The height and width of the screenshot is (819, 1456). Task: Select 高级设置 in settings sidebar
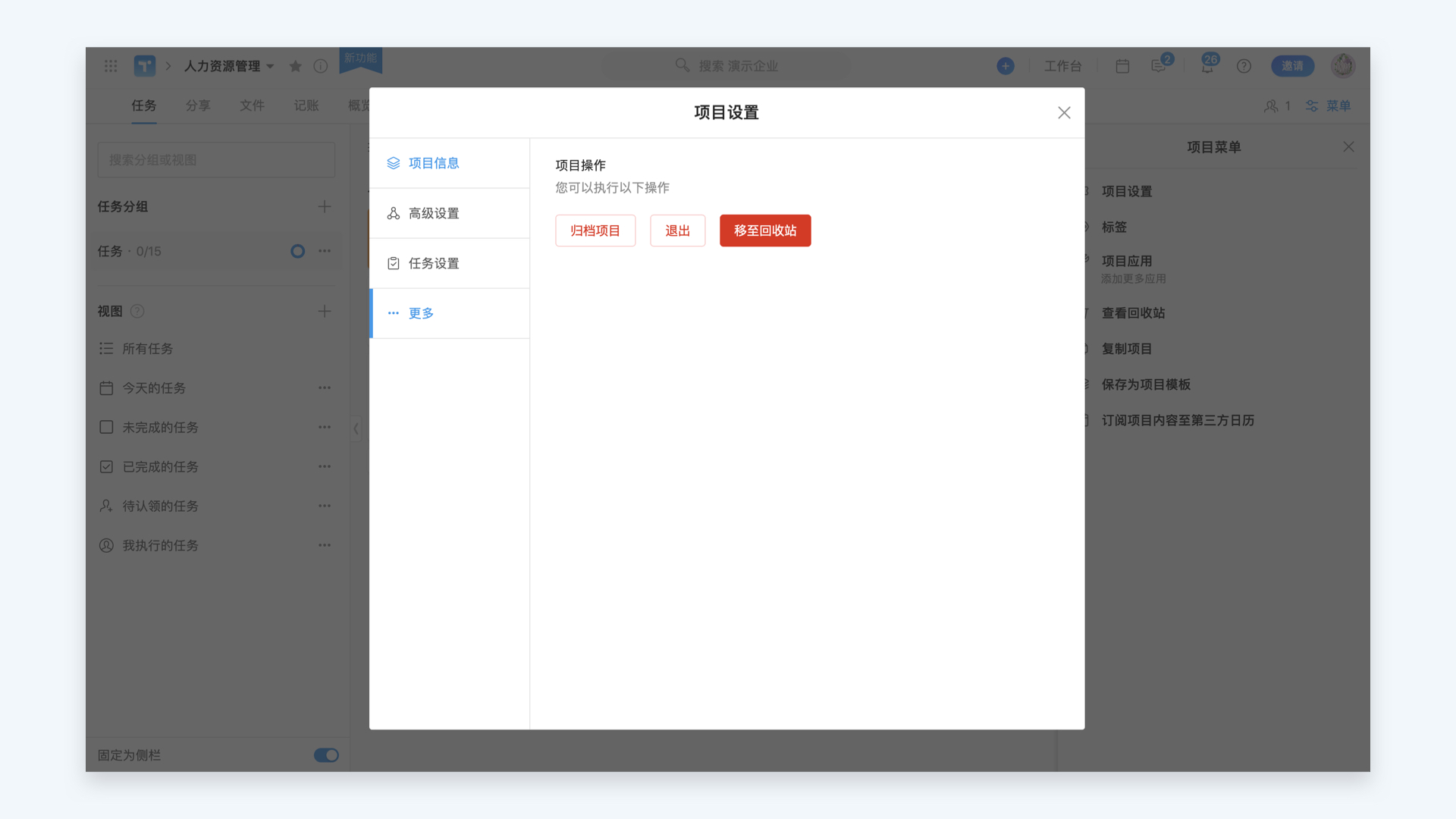450,213
